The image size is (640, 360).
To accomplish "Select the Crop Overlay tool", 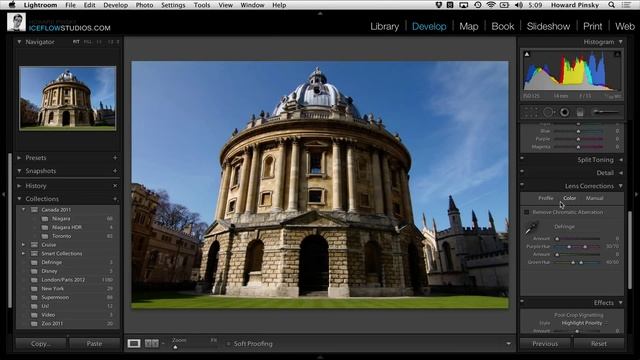I will coord(531,112).
